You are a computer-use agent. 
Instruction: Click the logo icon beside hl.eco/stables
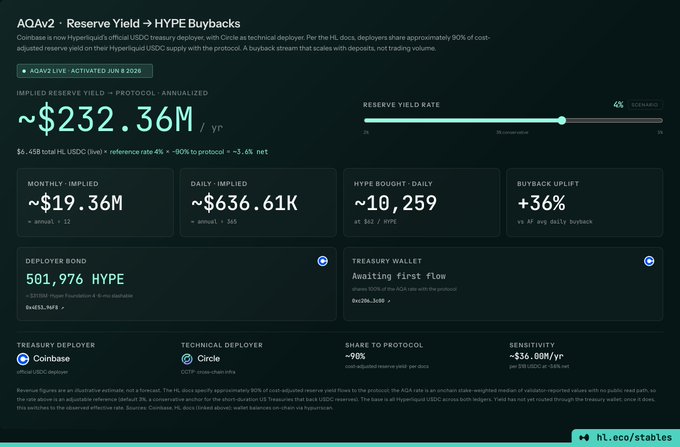tap(584, 438)
